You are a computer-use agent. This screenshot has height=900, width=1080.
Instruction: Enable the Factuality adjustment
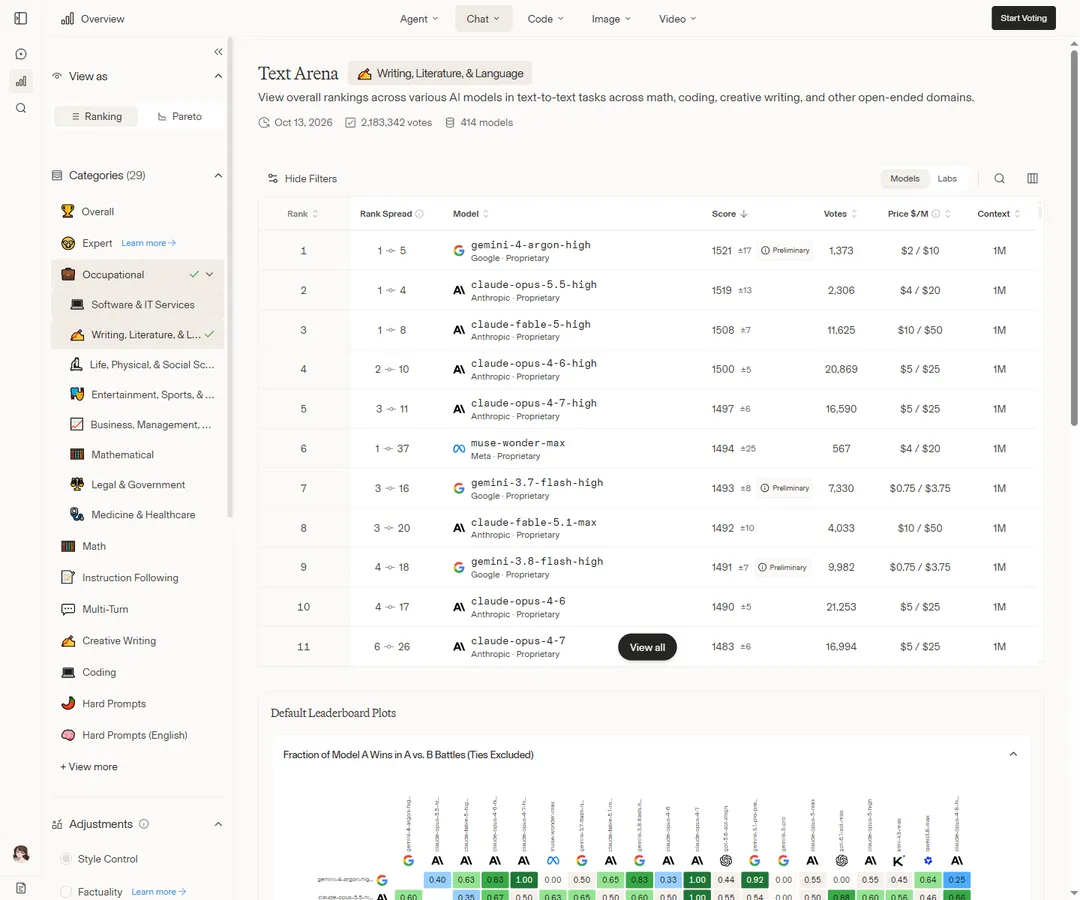[x=66, y=892]
